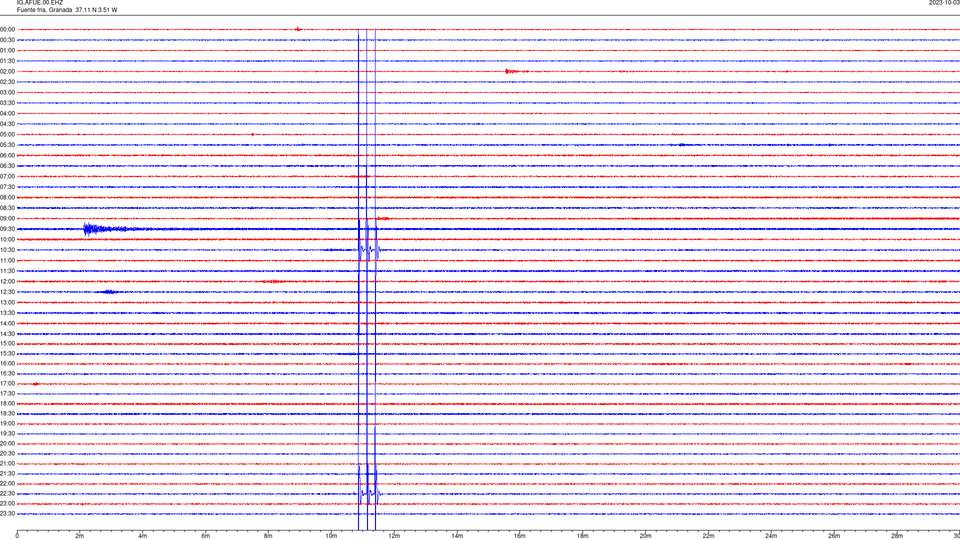The height and width of the screenshot is (540, 960).
Task: Click the 8m tick label on time axis
Action: [268, 536]
